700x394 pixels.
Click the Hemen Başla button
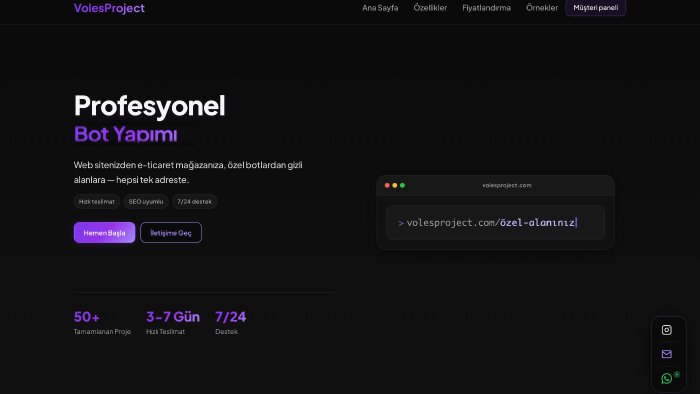pyautogui.click(x=104, y=232)
